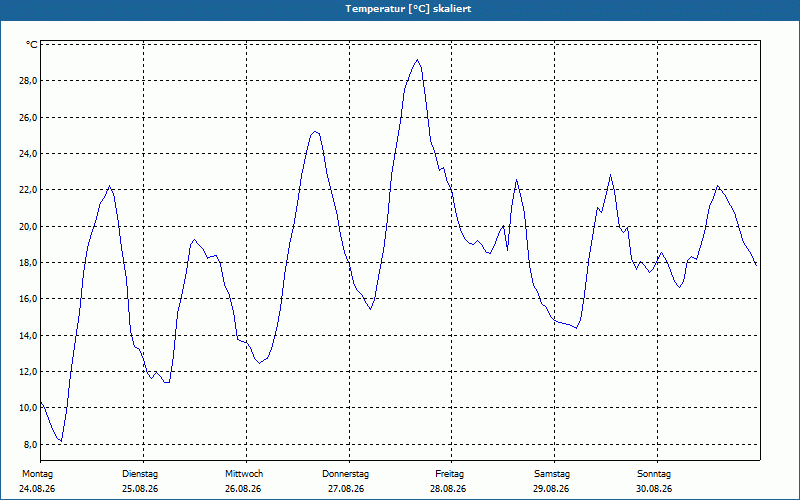Viewport: 800px width, 500px height.
Task: Click the Sonntag day label
Action: [654, 474]
